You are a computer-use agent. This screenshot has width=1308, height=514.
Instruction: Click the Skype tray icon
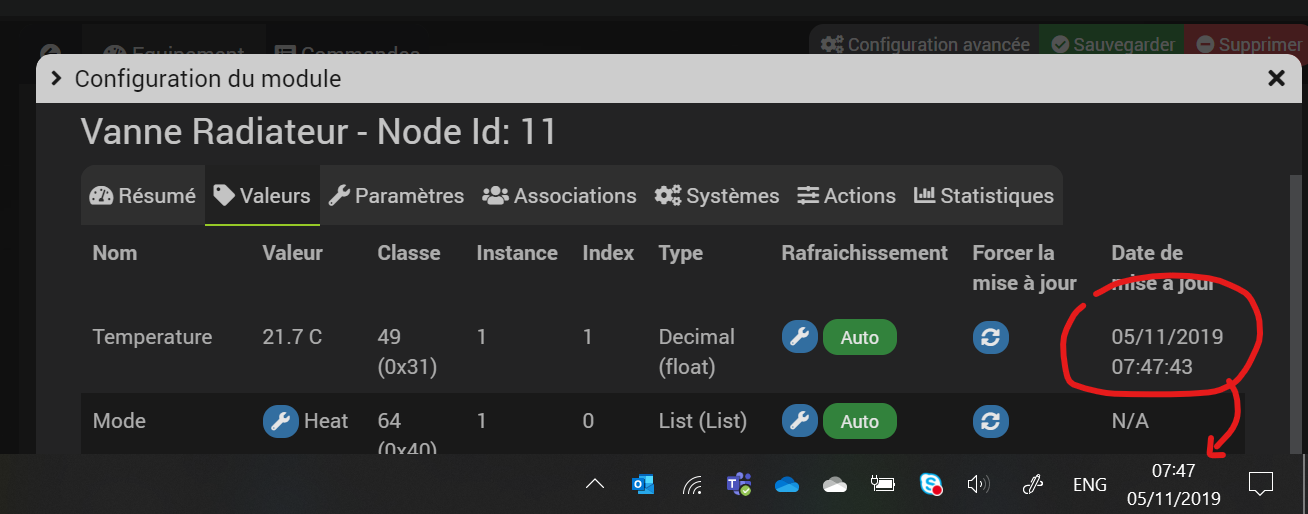[x=931, y=485]
